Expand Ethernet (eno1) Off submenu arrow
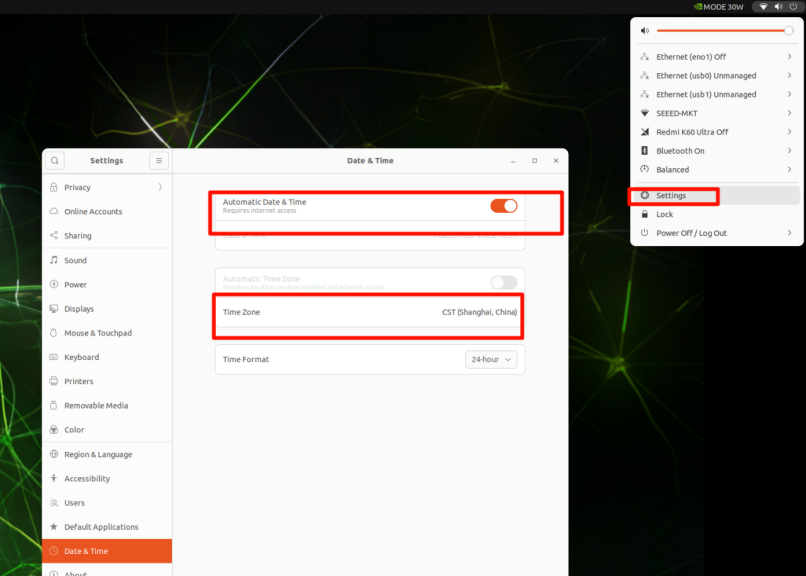Viewport: 806px width, 576px height. [x=789, y=57]
